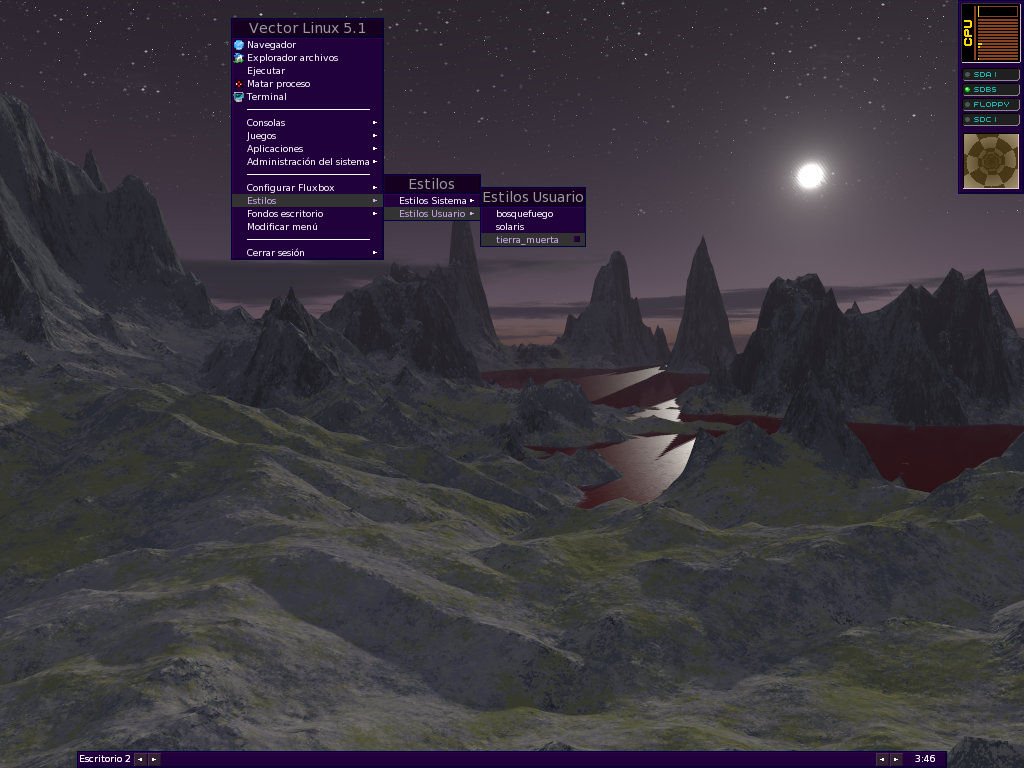
Task: Click the FLOPPY mount indicator
Action: (x=991, y=104)
